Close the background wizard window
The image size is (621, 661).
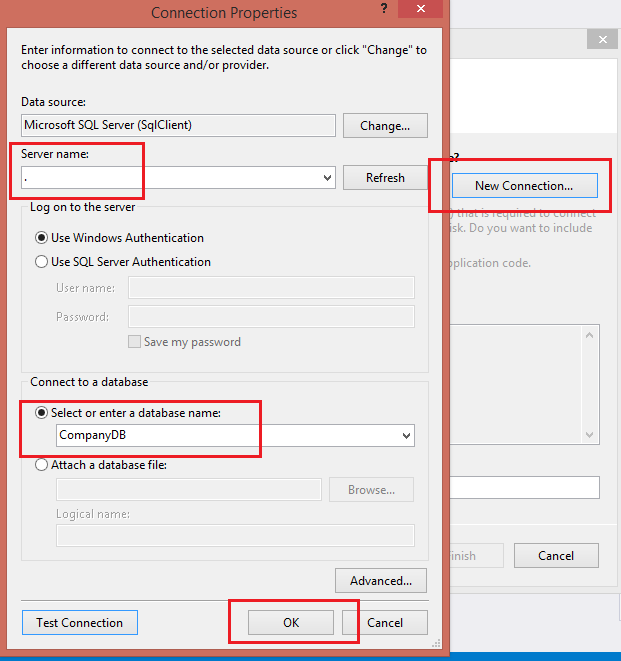click(x=602, y=39)
